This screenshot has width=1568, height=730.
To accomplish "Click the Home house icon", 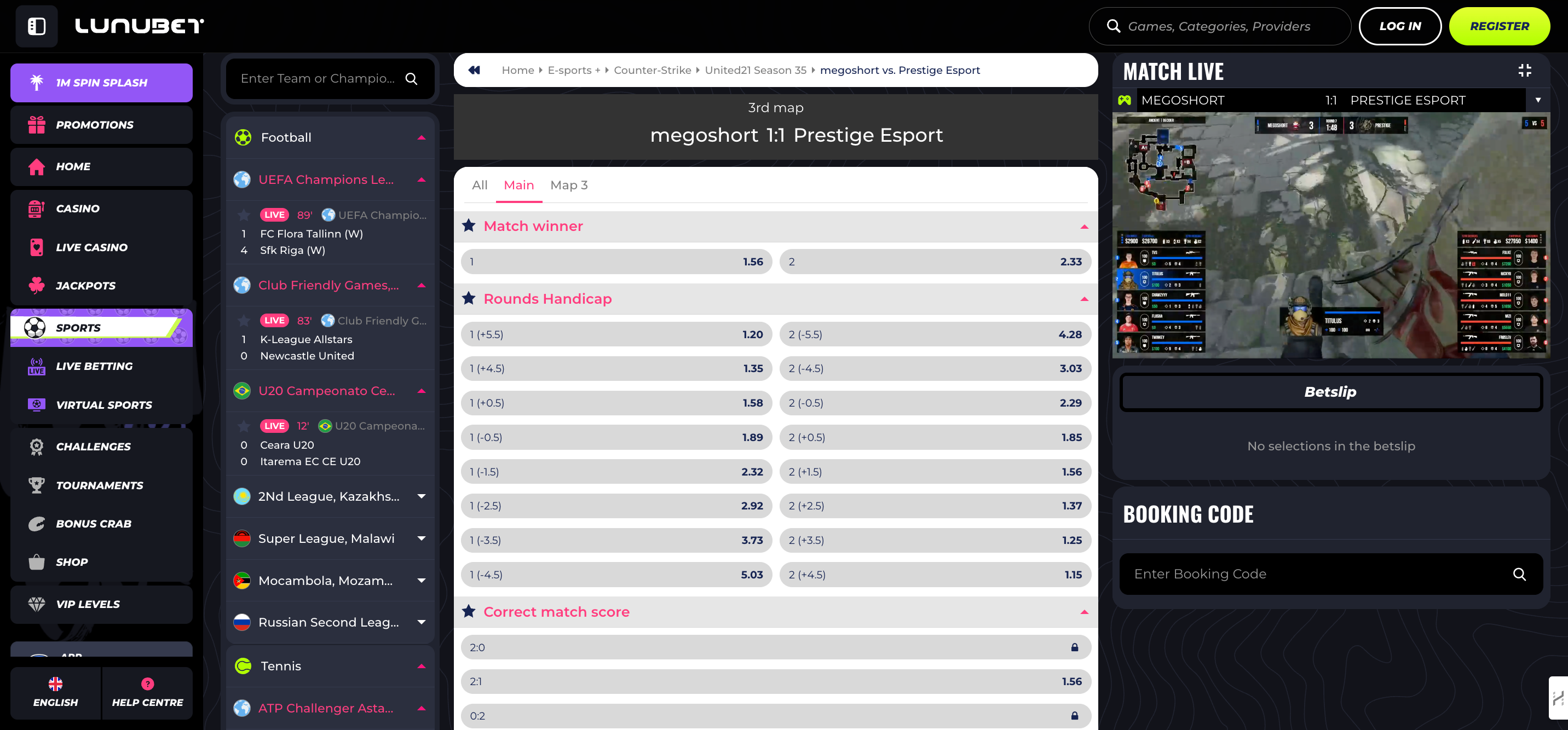I will pos(37,167).
